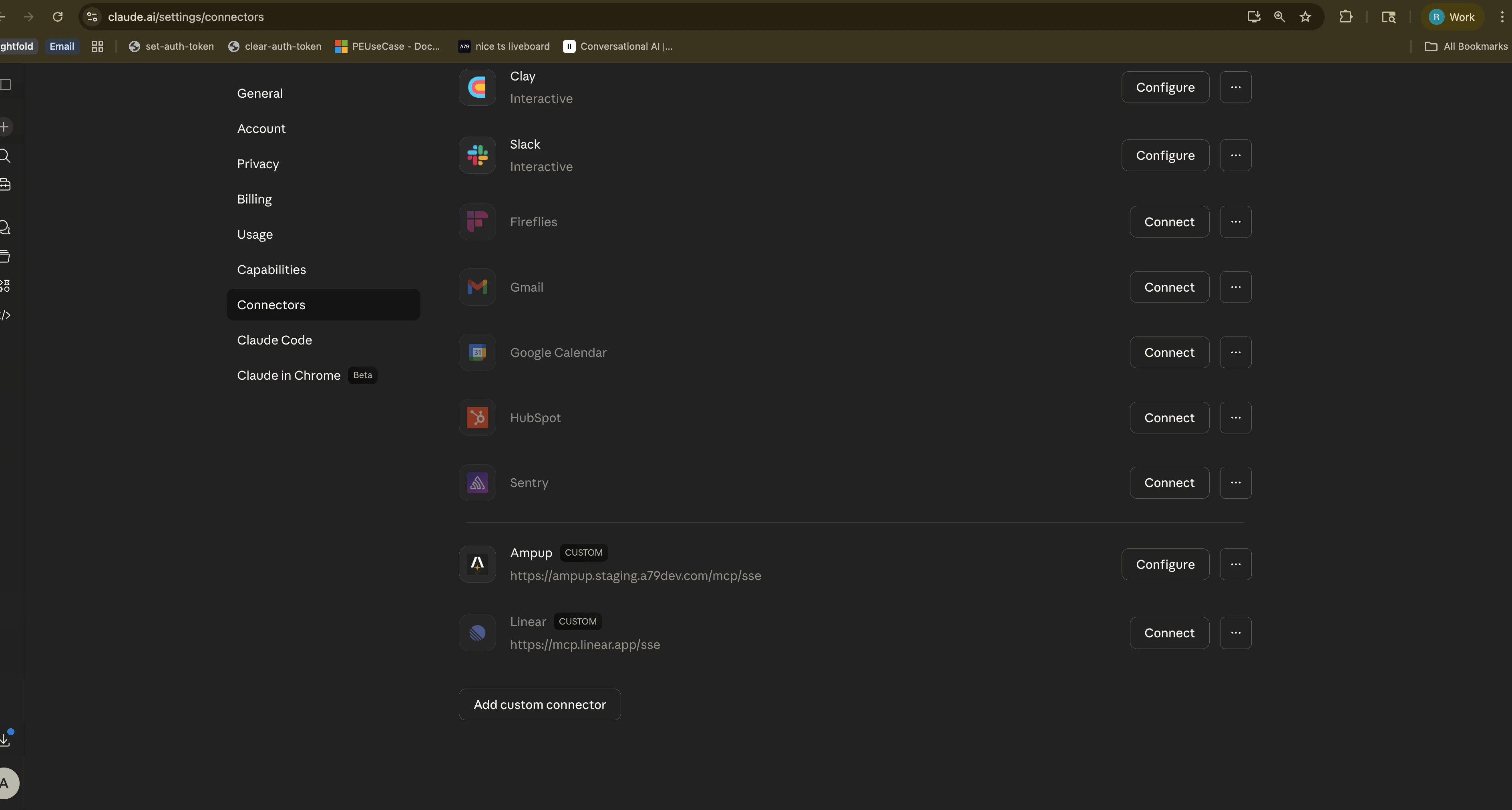Viewport: 1512px width, 810px height.
Task: Click the Slack connector logo
Action: click(x=477, y=155)
